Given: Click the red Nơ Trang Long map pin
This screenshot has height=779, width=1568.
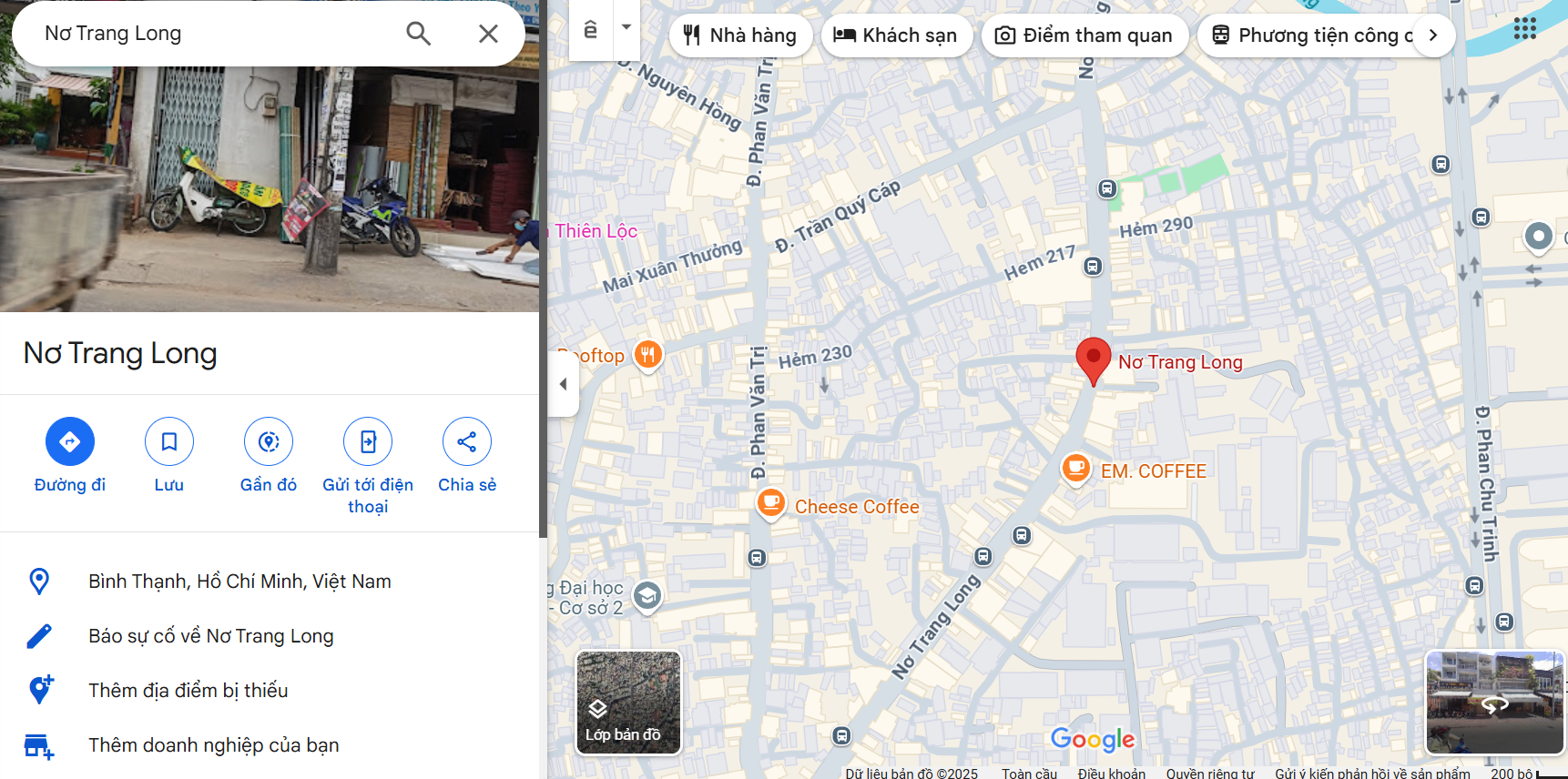Looking at the screenshot, I should 1094,361.
